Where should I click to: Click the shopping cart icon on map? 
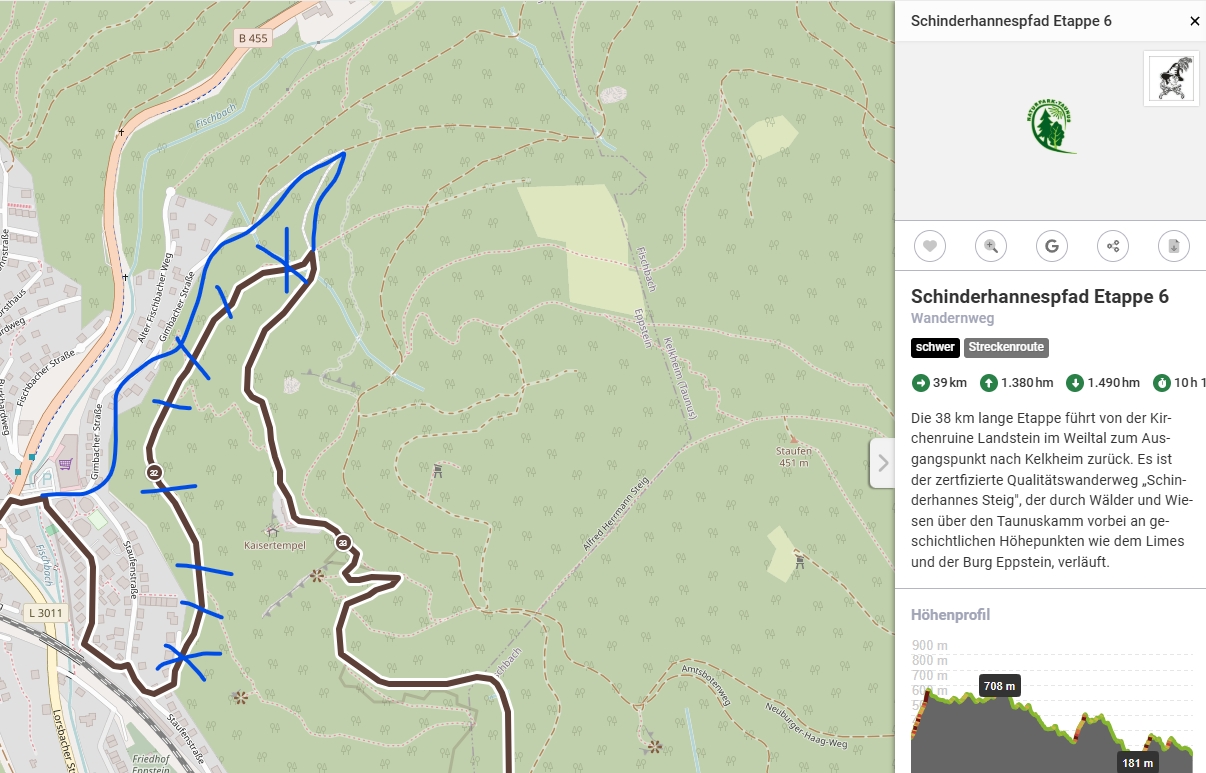65,463
